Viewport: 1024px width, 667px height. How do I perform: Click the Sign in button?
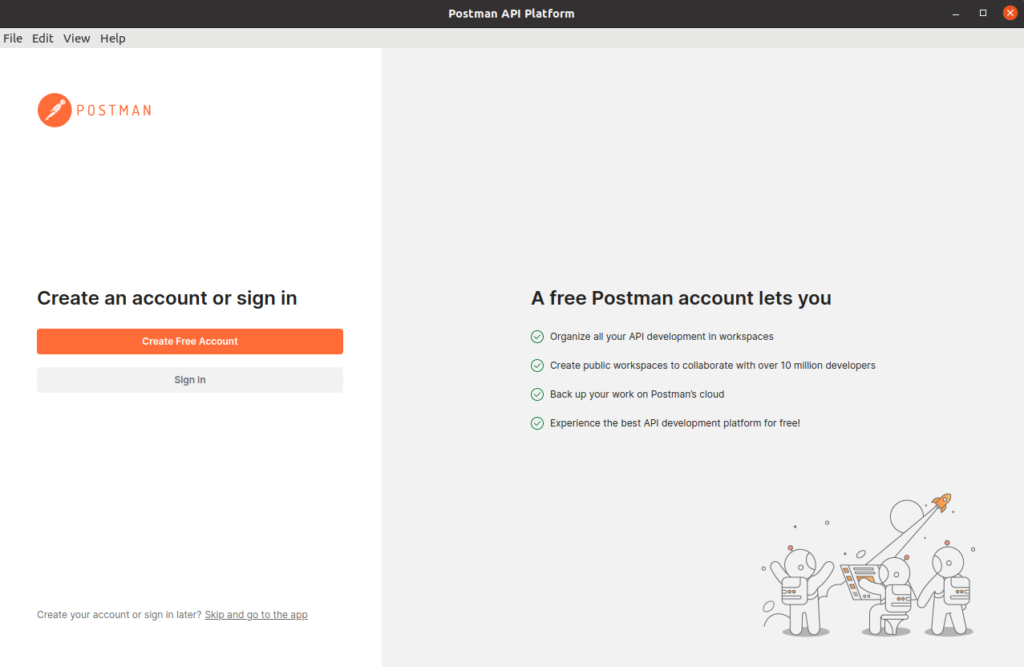click(x=190, y=380)
